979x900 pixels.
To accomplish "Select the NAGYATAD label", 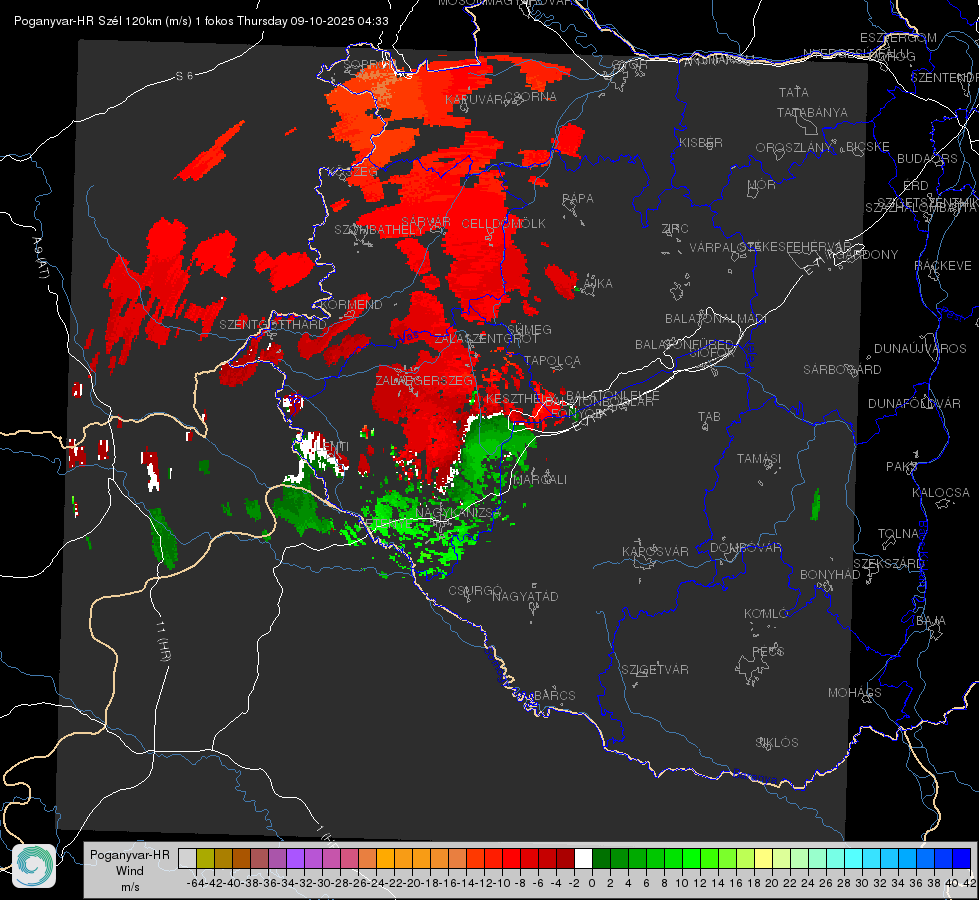I will click(525, 597).
